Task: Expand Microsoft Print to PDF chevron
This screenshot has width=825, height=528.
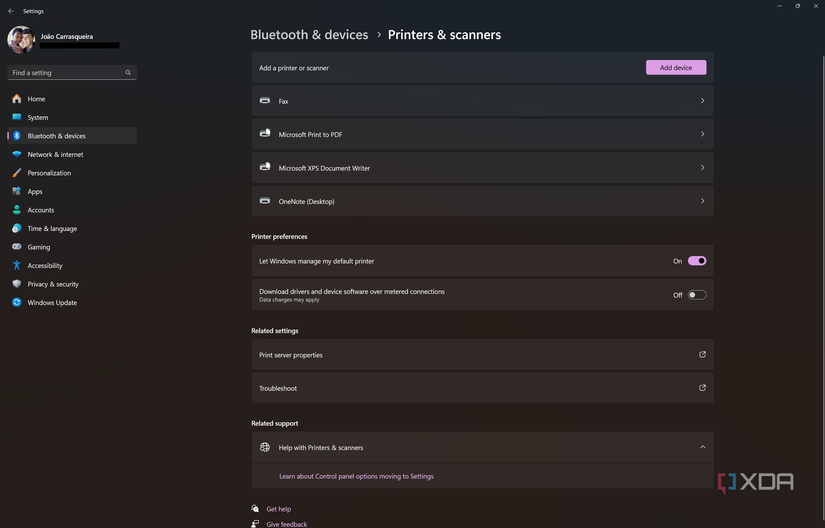Action: click(x=702, y=134)
